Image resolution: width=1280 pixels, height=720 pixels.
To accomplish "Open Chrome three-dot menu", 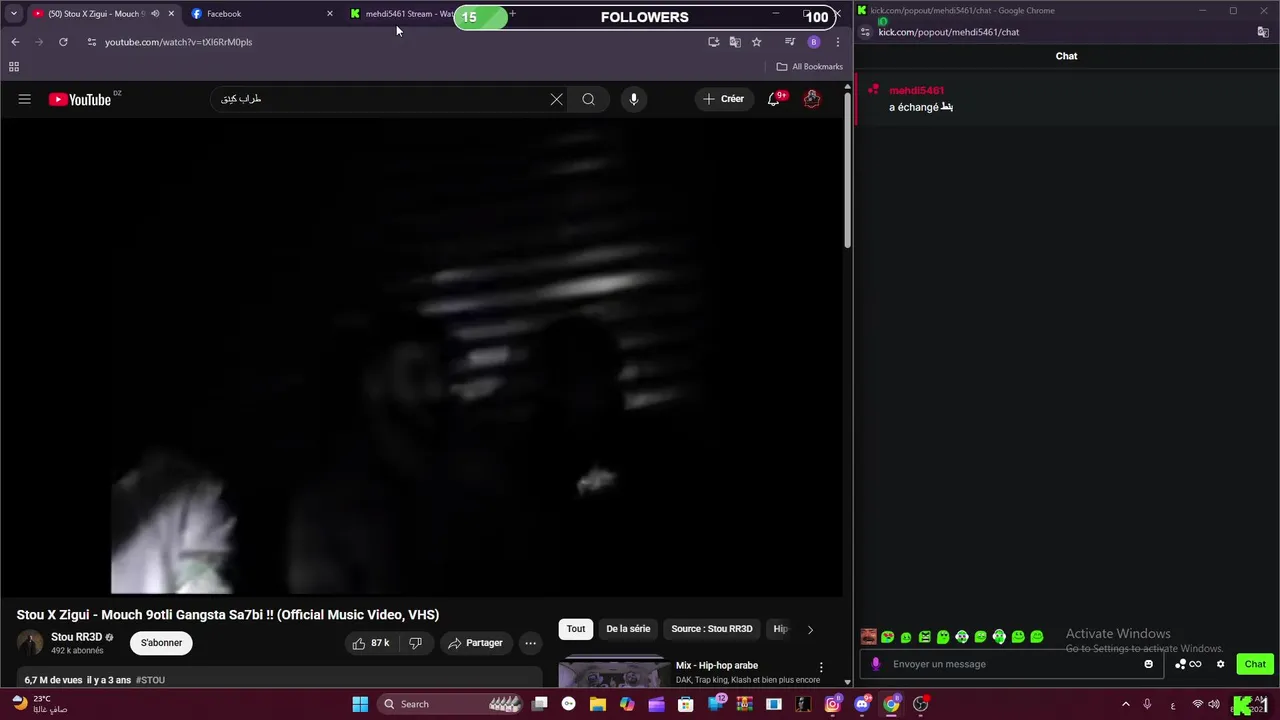I will [838, 42].
